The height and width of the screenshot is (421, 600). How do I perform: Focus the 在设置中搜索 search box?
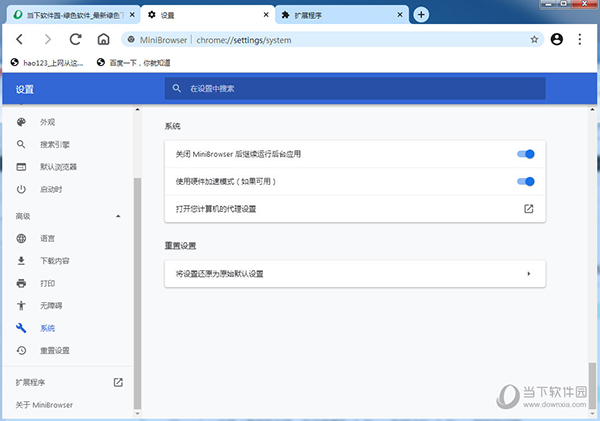point(355,88)
